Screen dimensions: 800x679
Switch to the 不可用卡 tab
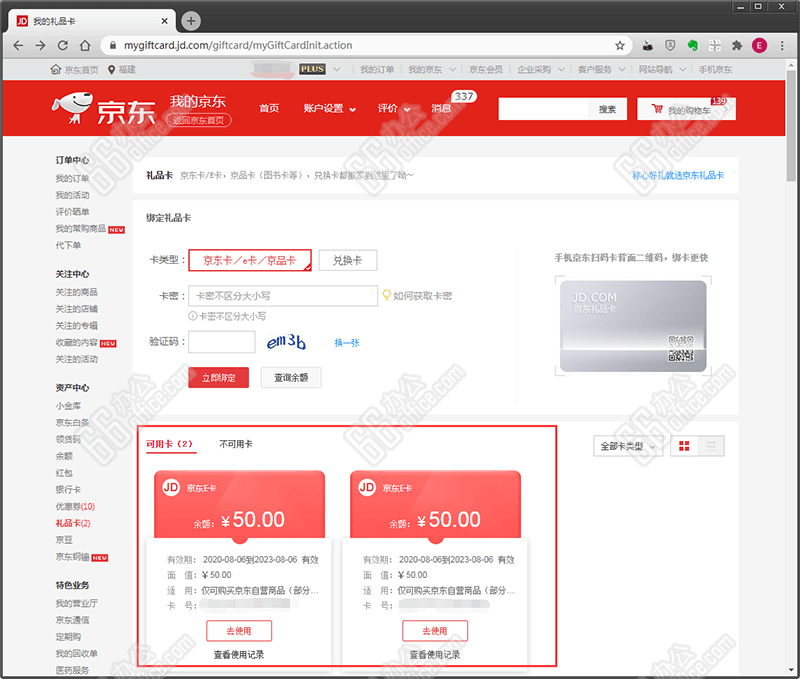[236, 444]
